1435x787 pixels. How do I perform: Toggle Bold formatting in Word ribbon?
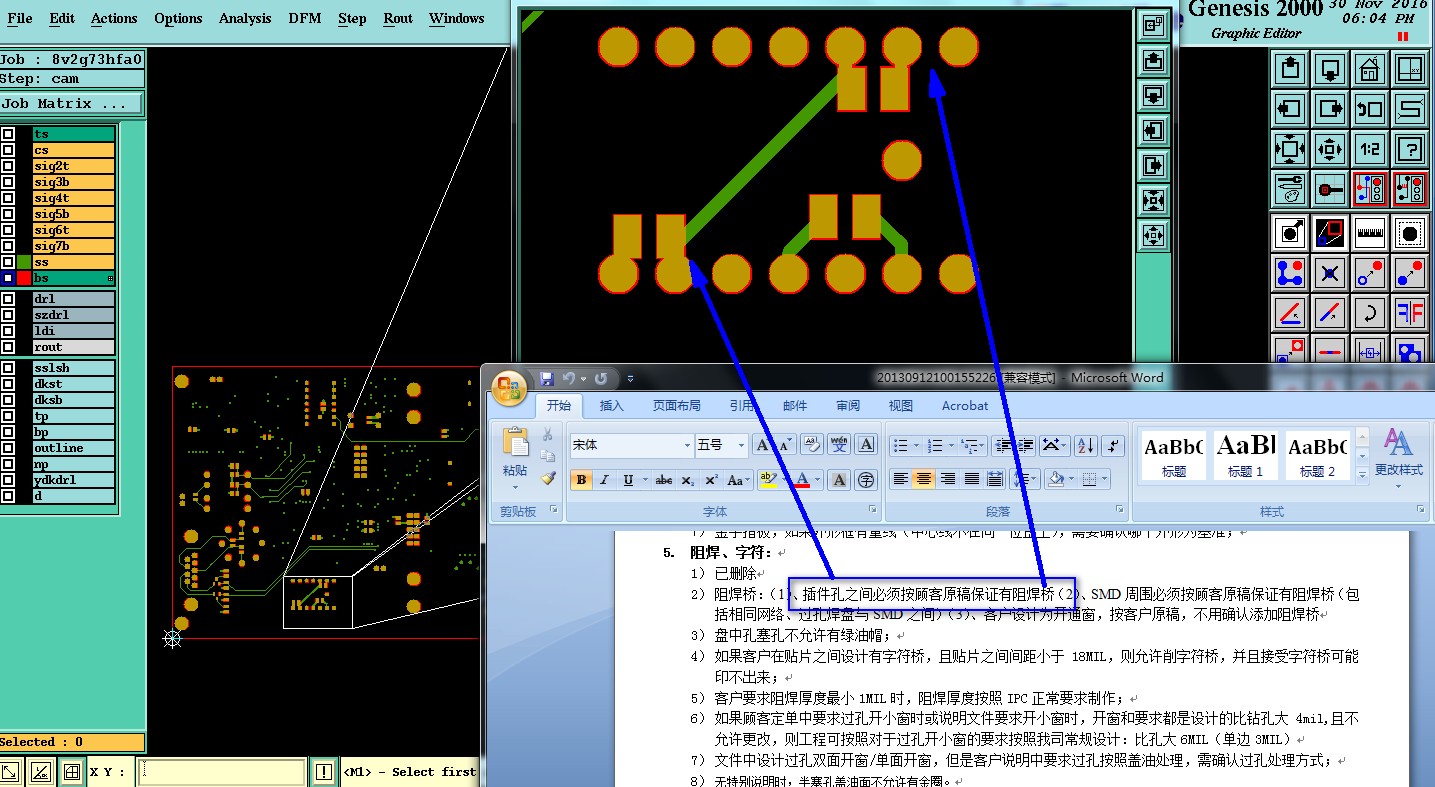(x=581, y=480)
